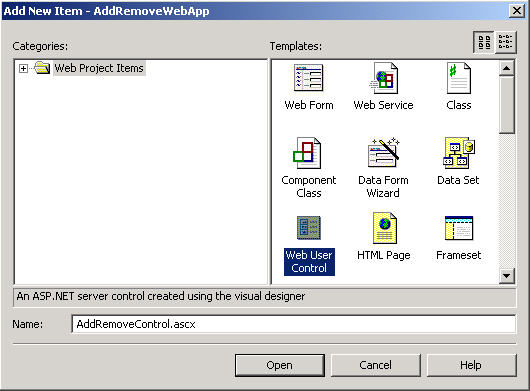
Task: Click the 'Web User Control' label text
Action: pos(309,262)
